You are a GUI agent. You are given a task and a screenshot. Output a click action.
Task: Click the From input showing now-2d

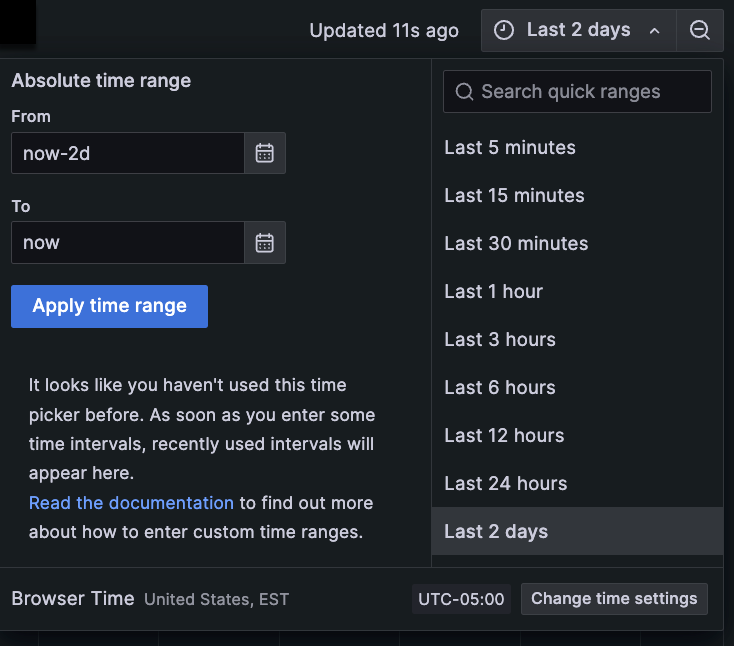[127, 153]
